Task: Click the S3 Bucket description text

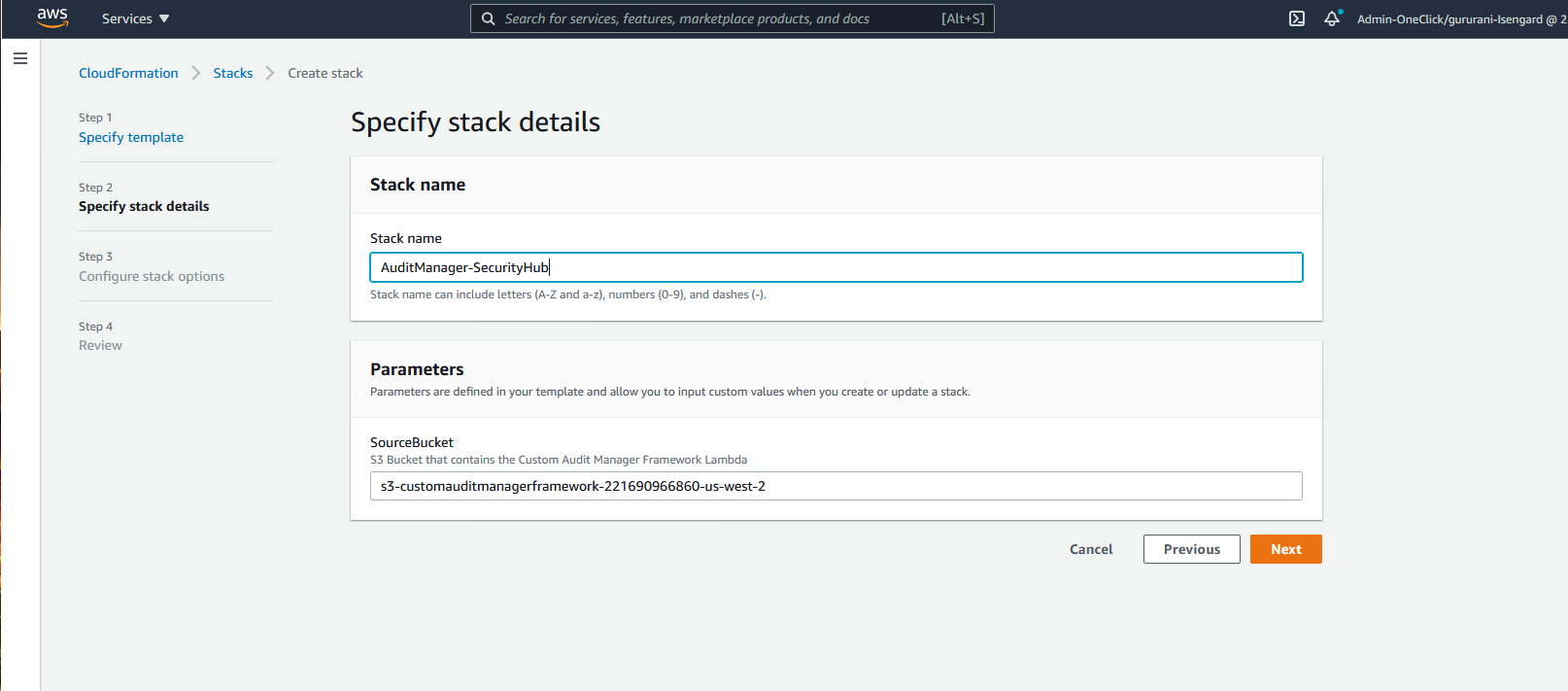Action: pyautogui.click(x=559, y=460)
